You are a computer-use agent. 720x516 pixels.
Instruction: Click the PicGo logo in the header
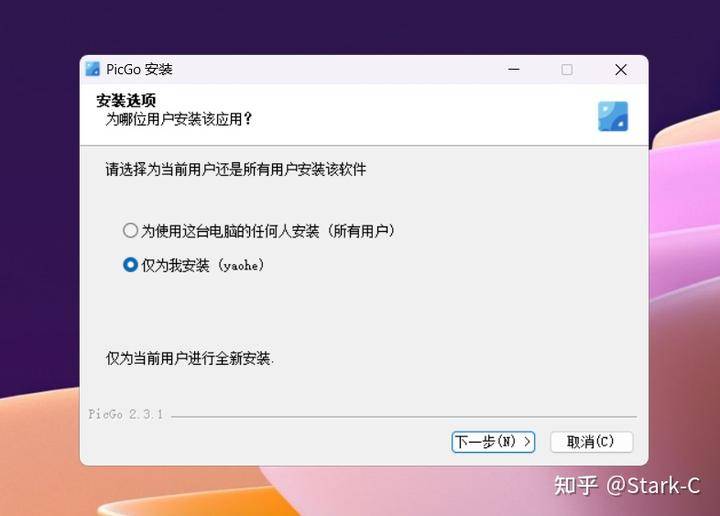(613, 116)
